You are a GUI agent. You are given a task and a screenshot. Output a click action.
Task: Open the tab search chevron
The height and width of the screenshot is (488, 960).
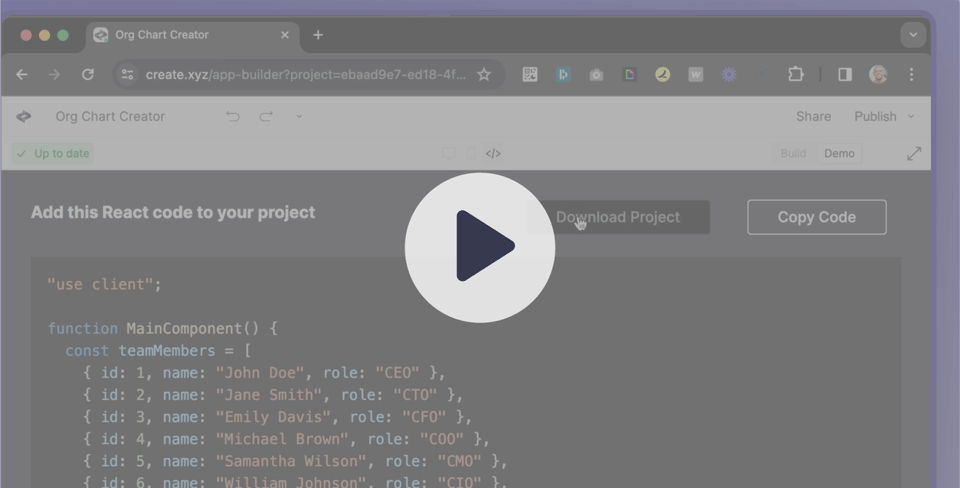tap(913, 35)
